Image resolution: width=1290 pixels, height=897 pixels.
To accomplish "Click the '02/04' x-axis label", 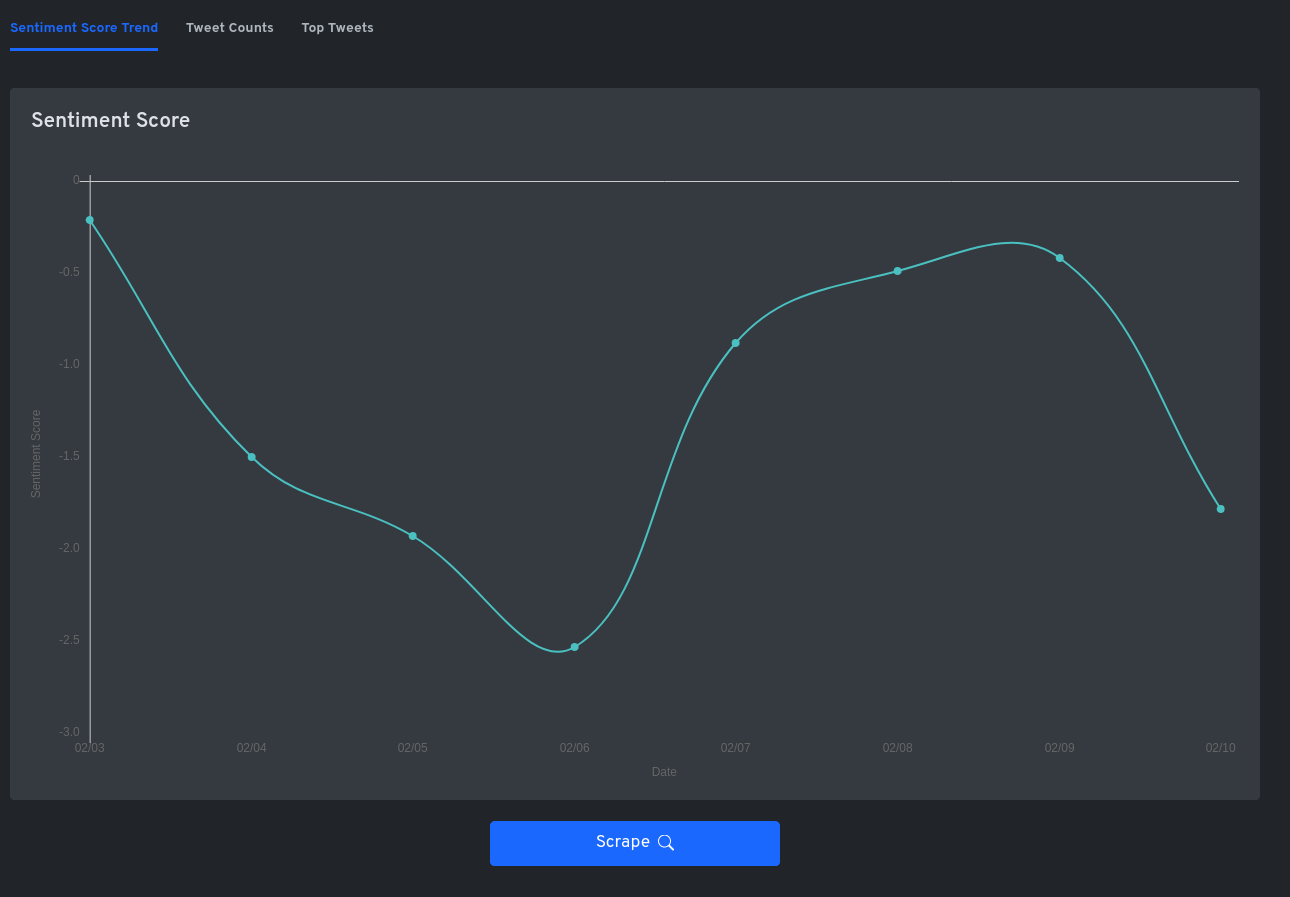I will pyautogui.click(x=252, y=748).
